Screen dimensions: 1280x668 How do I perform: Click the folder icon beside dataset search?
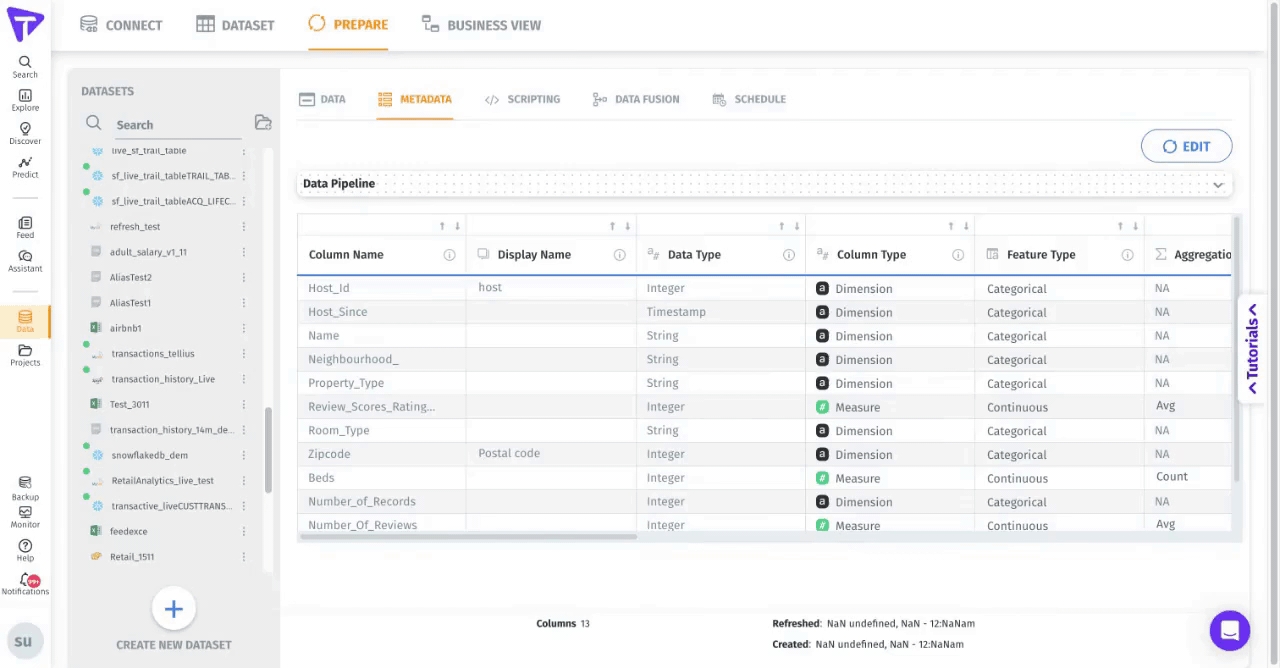pyautogui.click(x=263, y=123)
